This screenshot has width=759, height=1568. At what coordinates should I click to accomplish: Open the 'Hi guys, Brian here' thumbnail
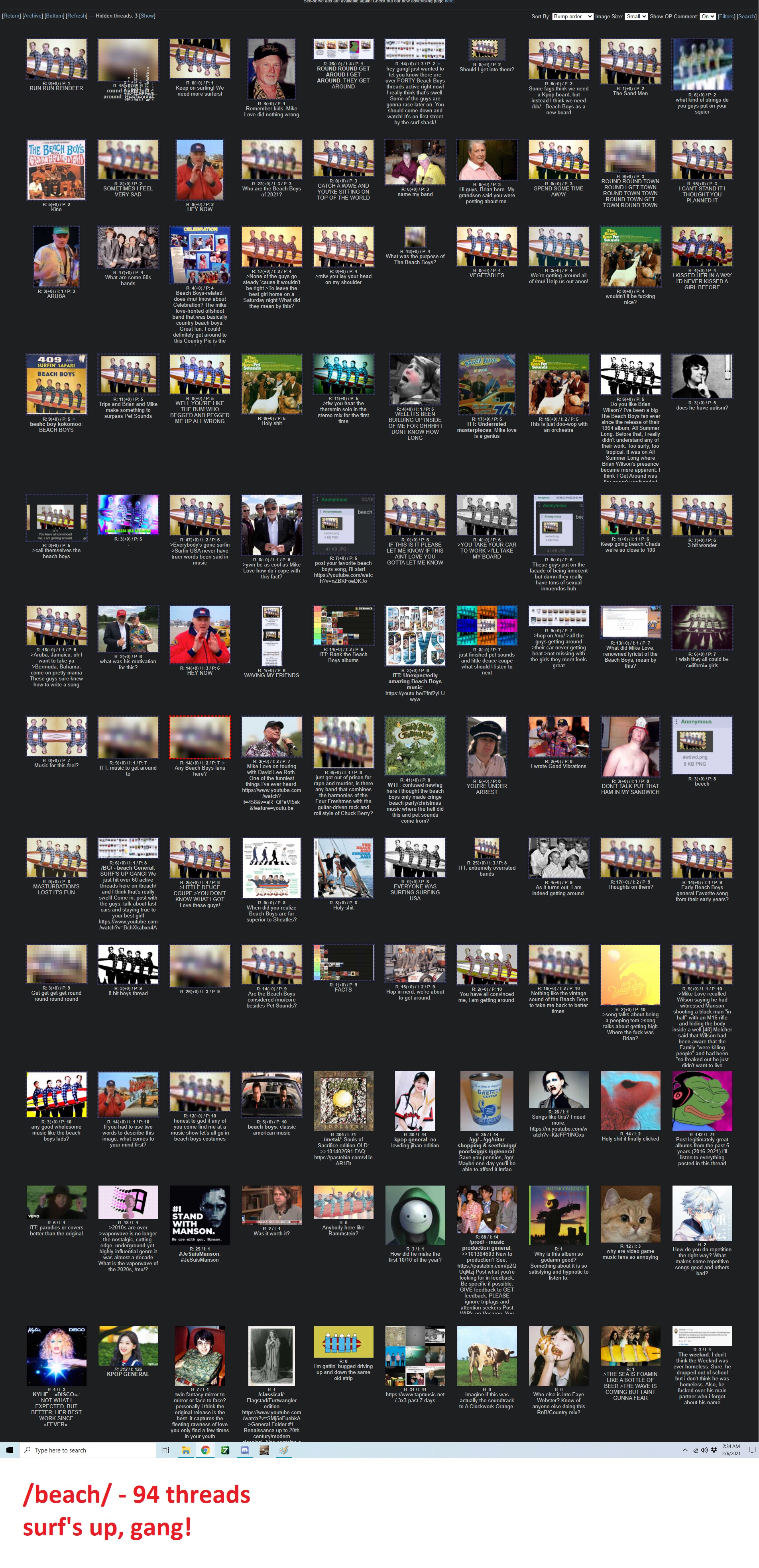coord(487,159)
